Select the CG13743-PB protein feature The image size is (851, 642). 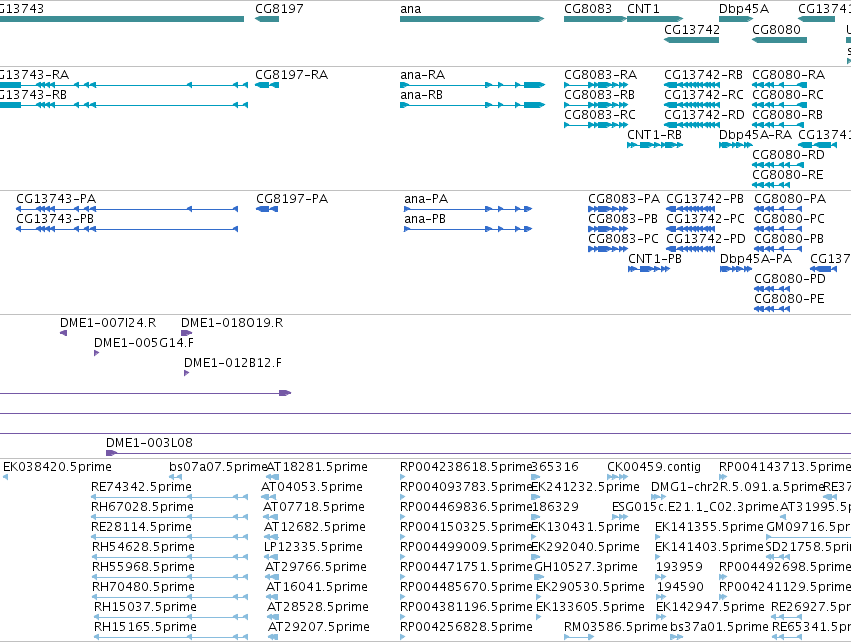(x=127, y=230)
